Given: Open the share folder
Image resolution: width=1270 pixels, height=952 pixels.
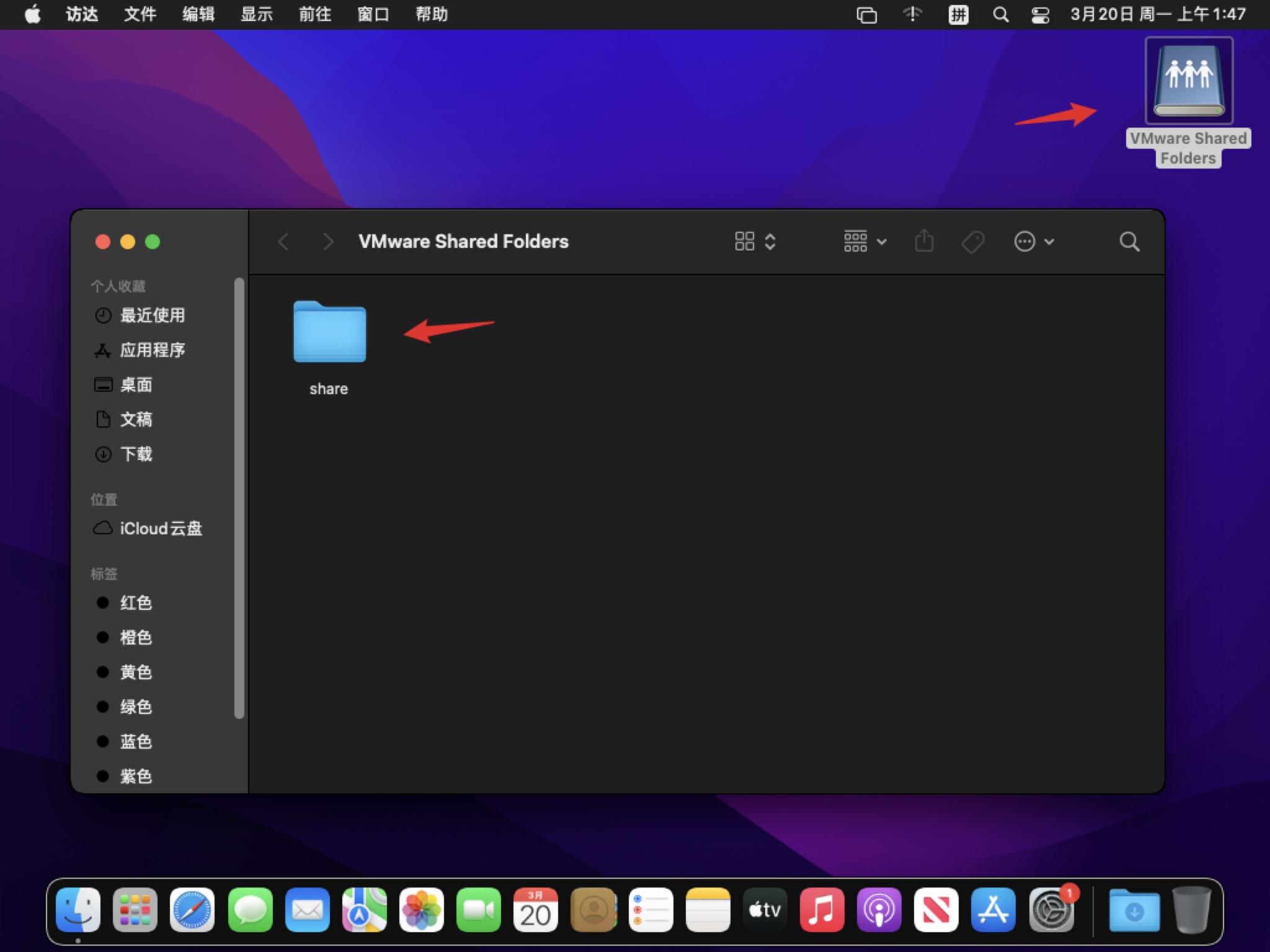Looking at the screenshot, I should pyautogui.click(x=329, y=333).
